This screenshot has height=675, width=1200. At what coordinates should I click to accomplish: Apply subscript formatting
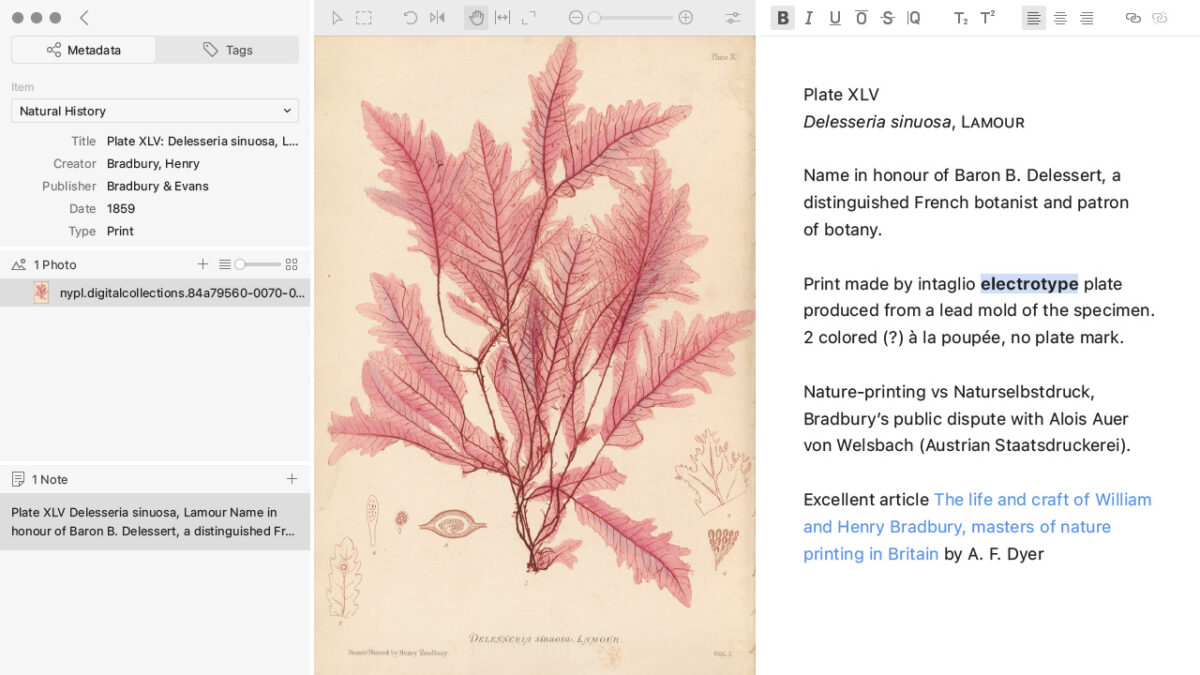click(x=960, y=17)
